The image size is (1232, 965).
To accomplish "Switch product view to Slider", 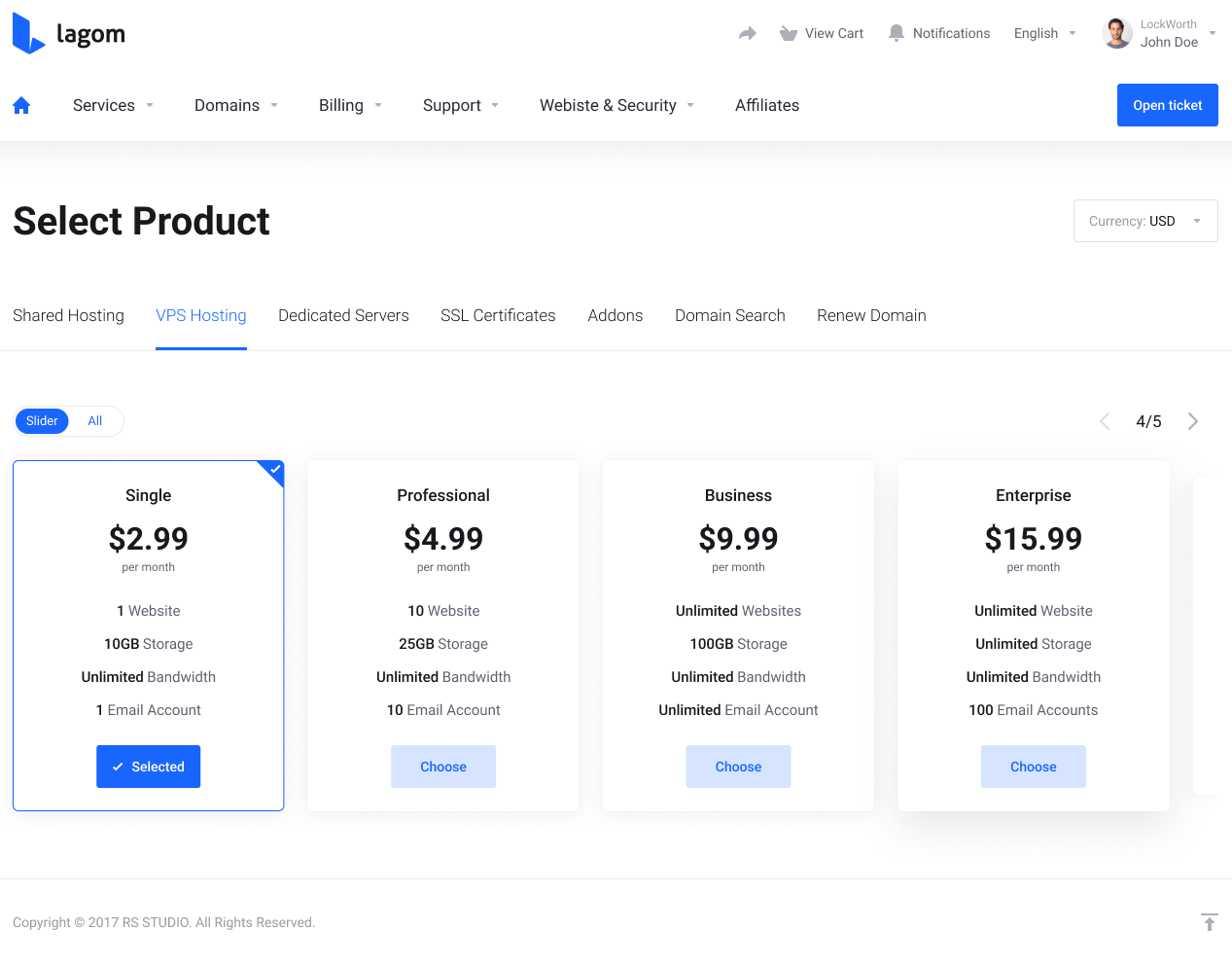I will point(42,421).
